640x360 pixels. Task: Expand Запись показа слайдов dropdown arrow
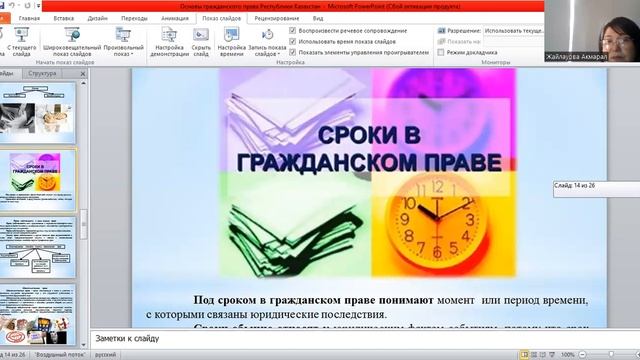tap(278, 54)
